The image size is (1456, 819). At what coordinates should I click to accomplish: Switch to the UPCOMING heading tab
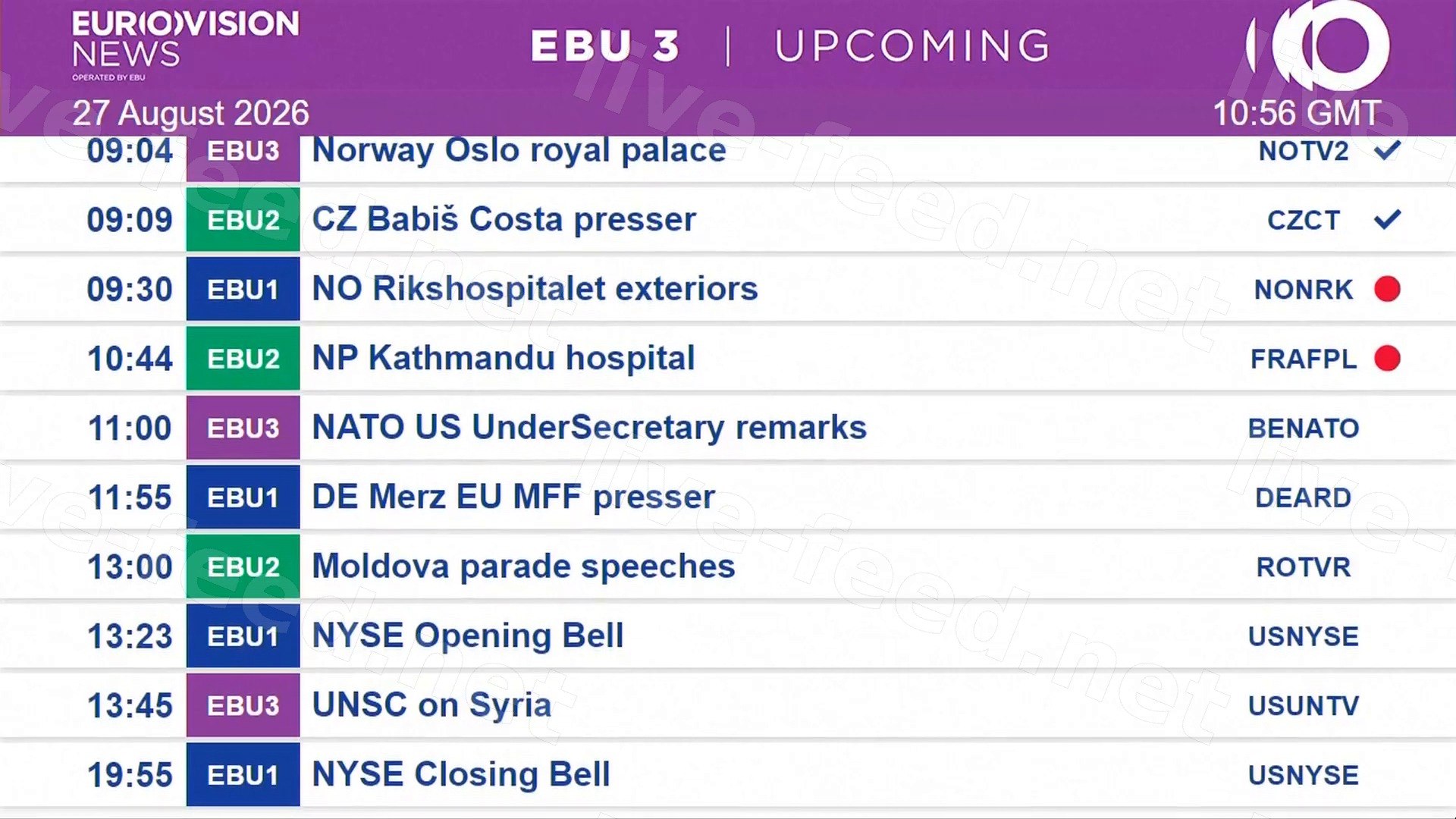coord(912,45)
